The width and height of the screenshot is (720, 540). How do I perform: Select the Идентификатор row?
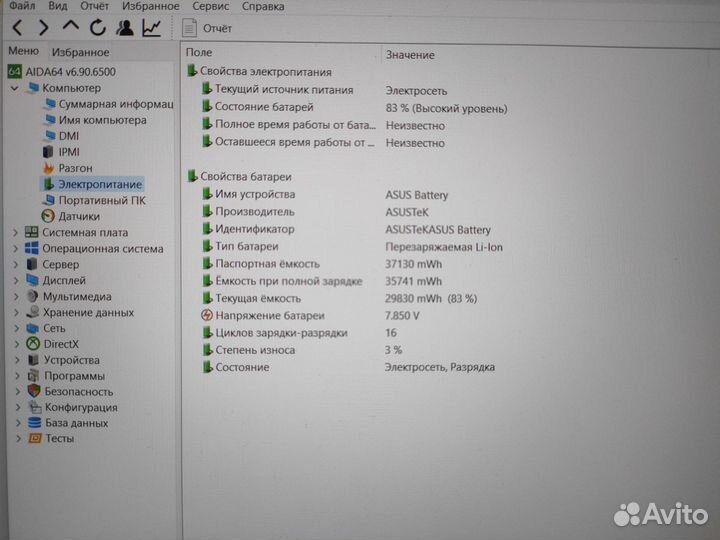pyautogui.click(x=346, y=229)
